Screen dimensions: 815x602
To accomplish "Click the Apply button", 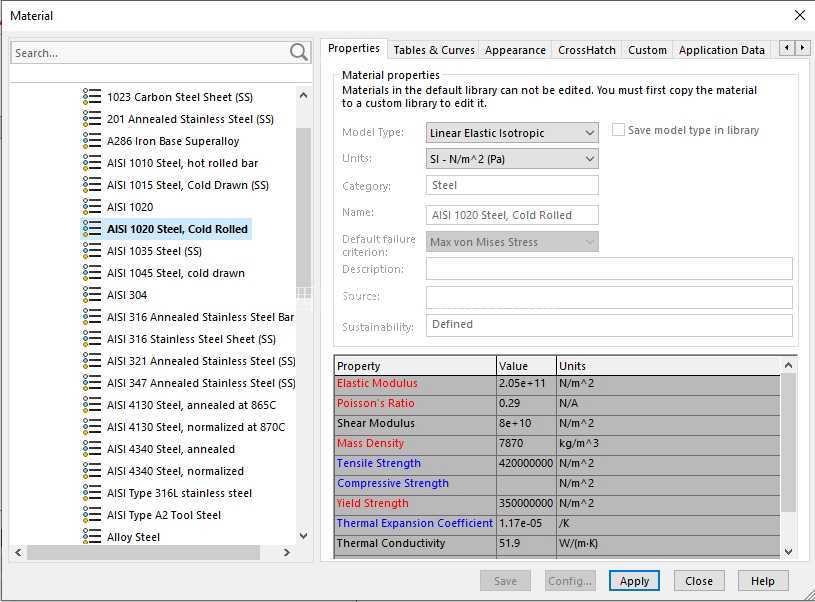I will click(x=634, y=581).
